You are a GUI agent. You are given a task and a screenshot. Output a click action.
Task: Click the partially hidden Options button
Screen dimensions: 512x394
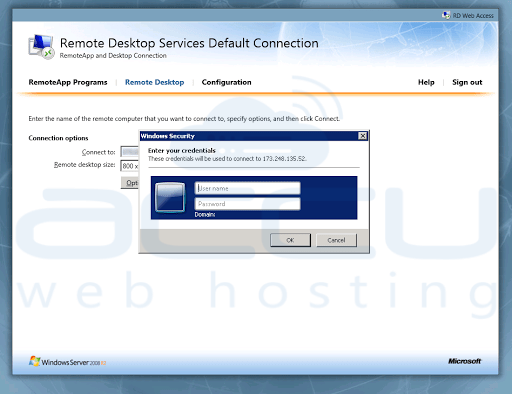[x=130, y=183]
